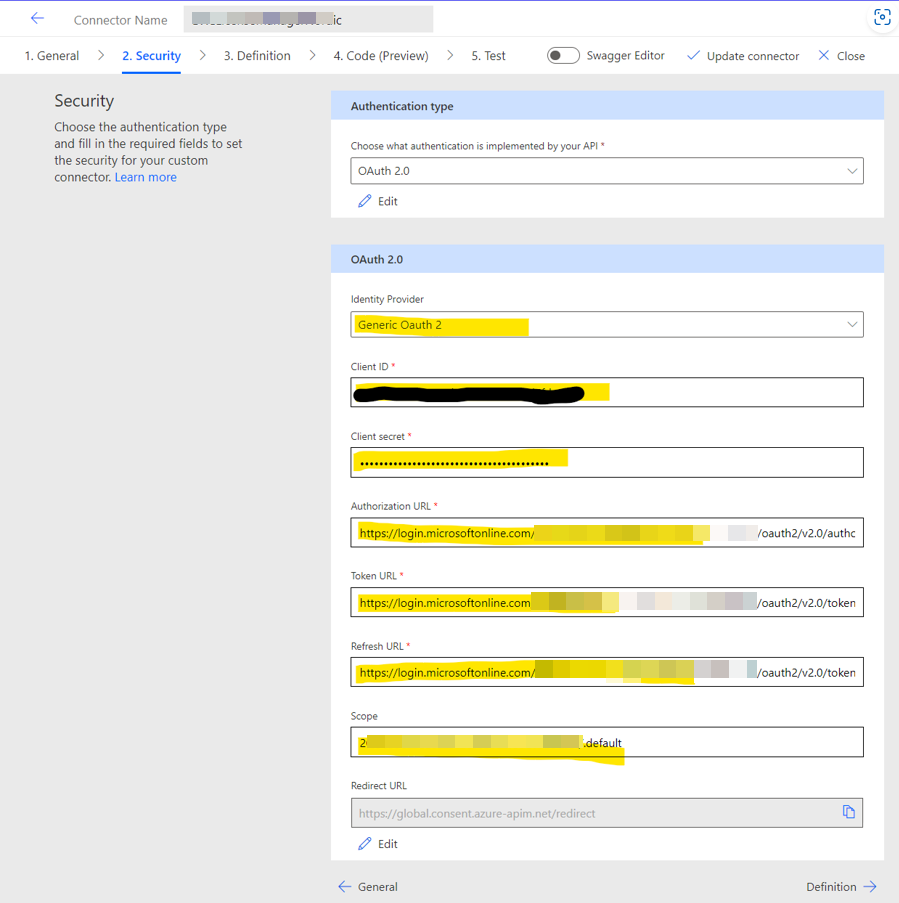The image size is (899, 903).
Task: Click the back arrow beside Connector Name
Action: click(37, 17)
